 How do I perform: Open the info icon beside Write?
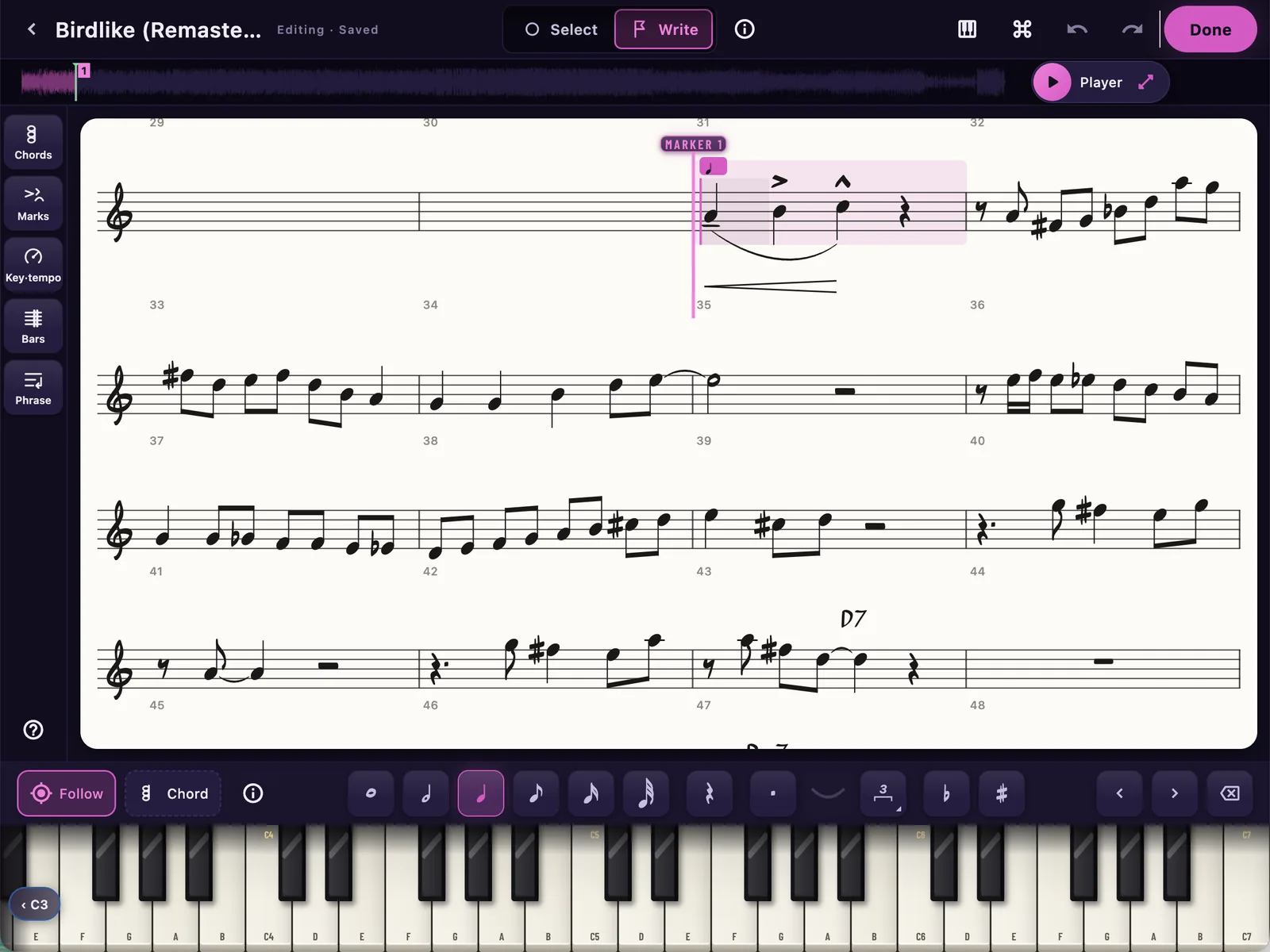pos(745,29)
